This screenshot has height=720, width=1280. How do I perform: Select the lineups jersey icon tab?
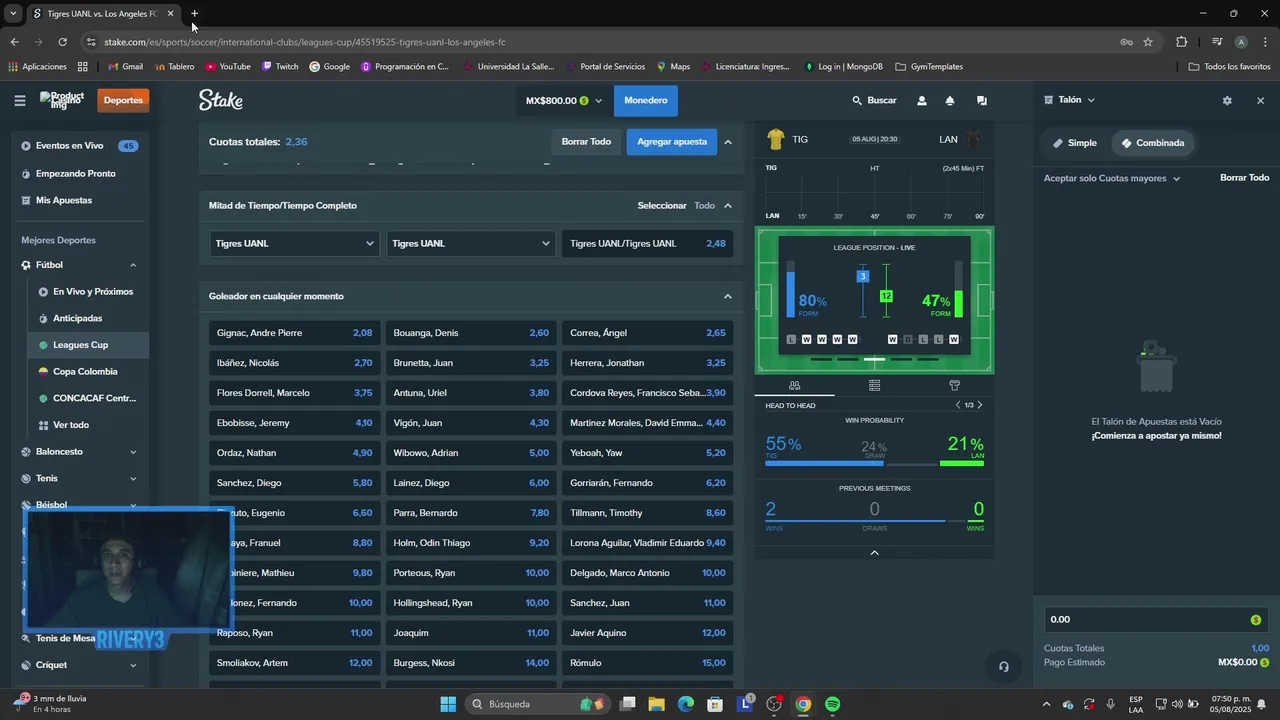tap(954, 385)
